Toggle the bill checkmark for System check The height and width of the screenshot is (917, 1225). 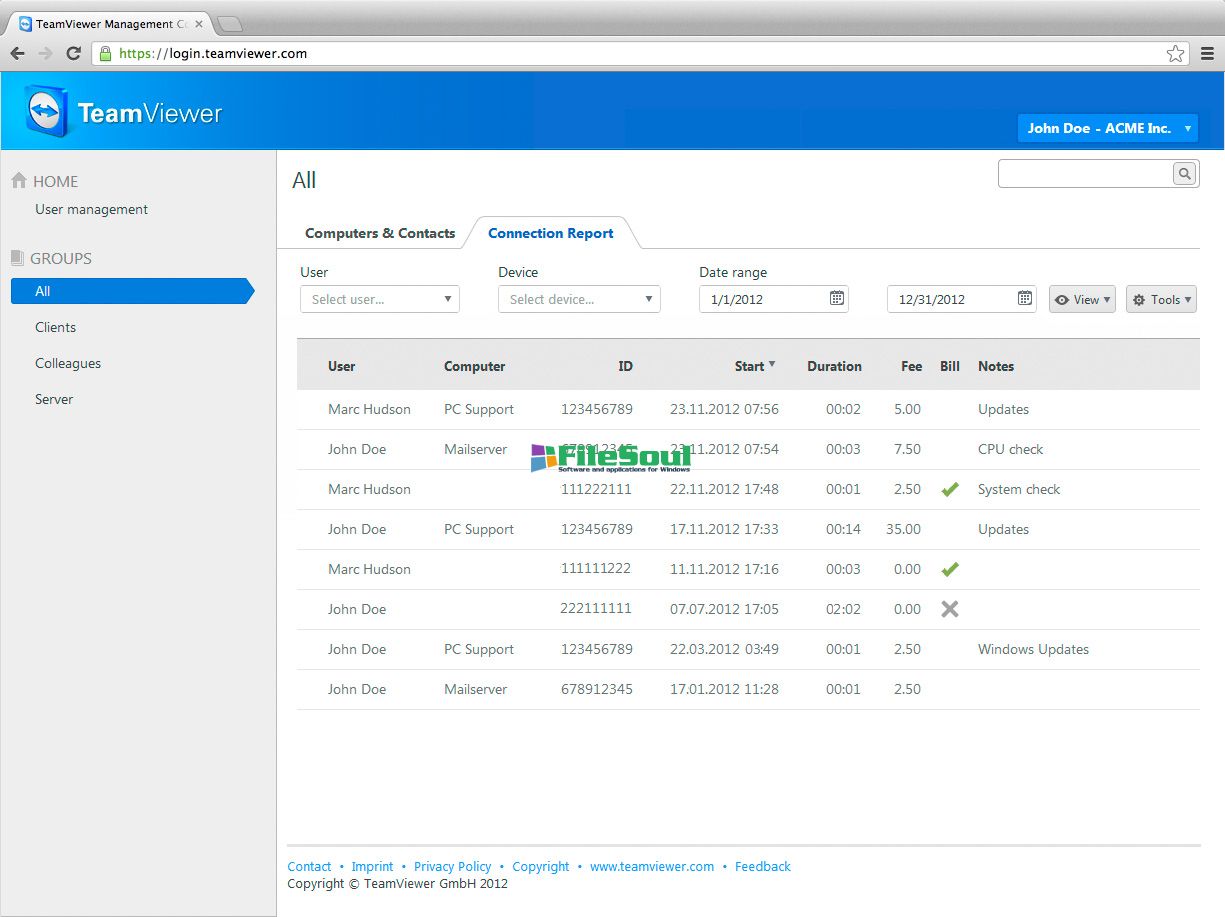click(950, 489)
